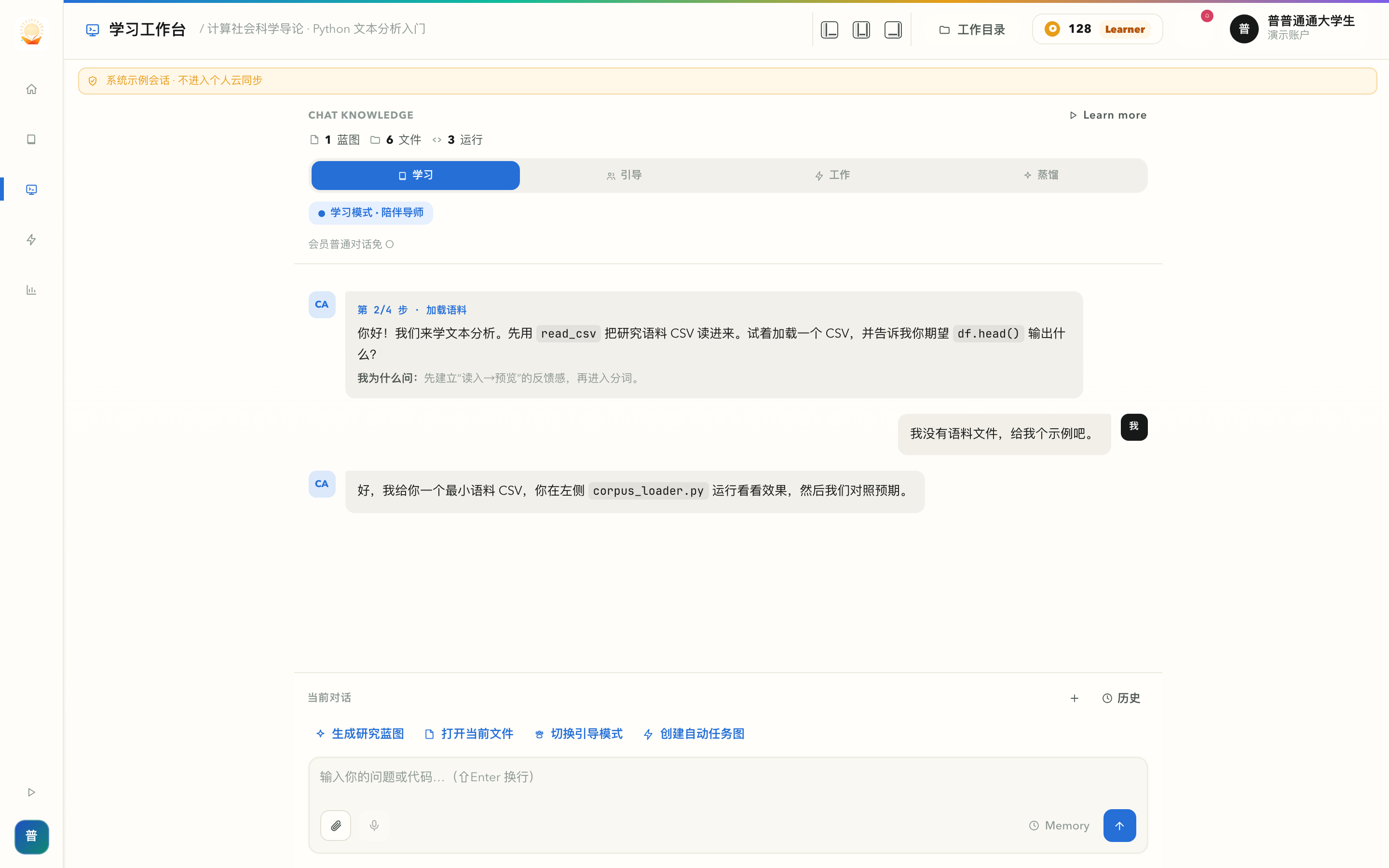Open the home icon in sidebar

point(31,89)
